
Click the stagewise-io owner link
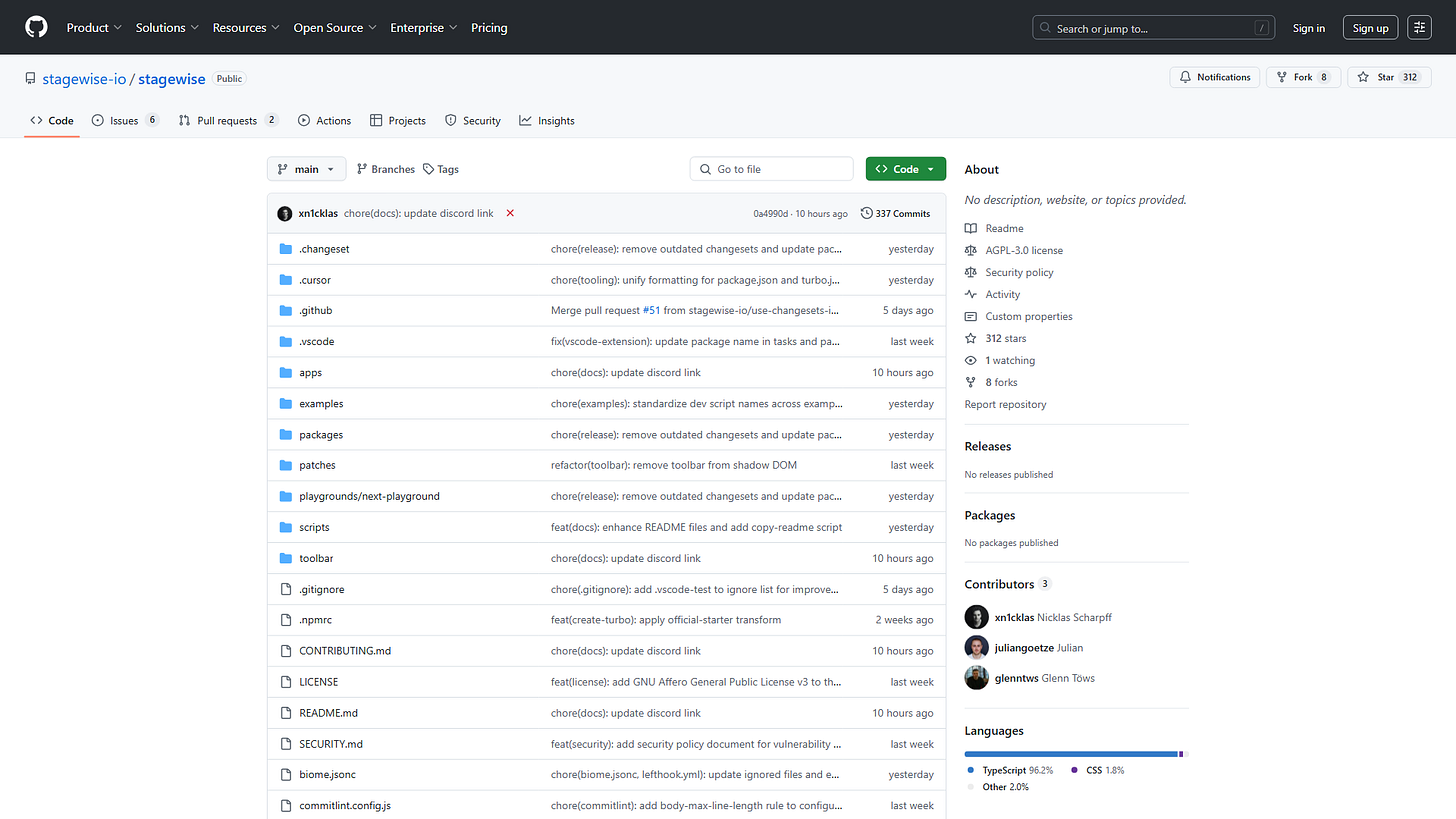pyautogui.click(x=86, y=78)
